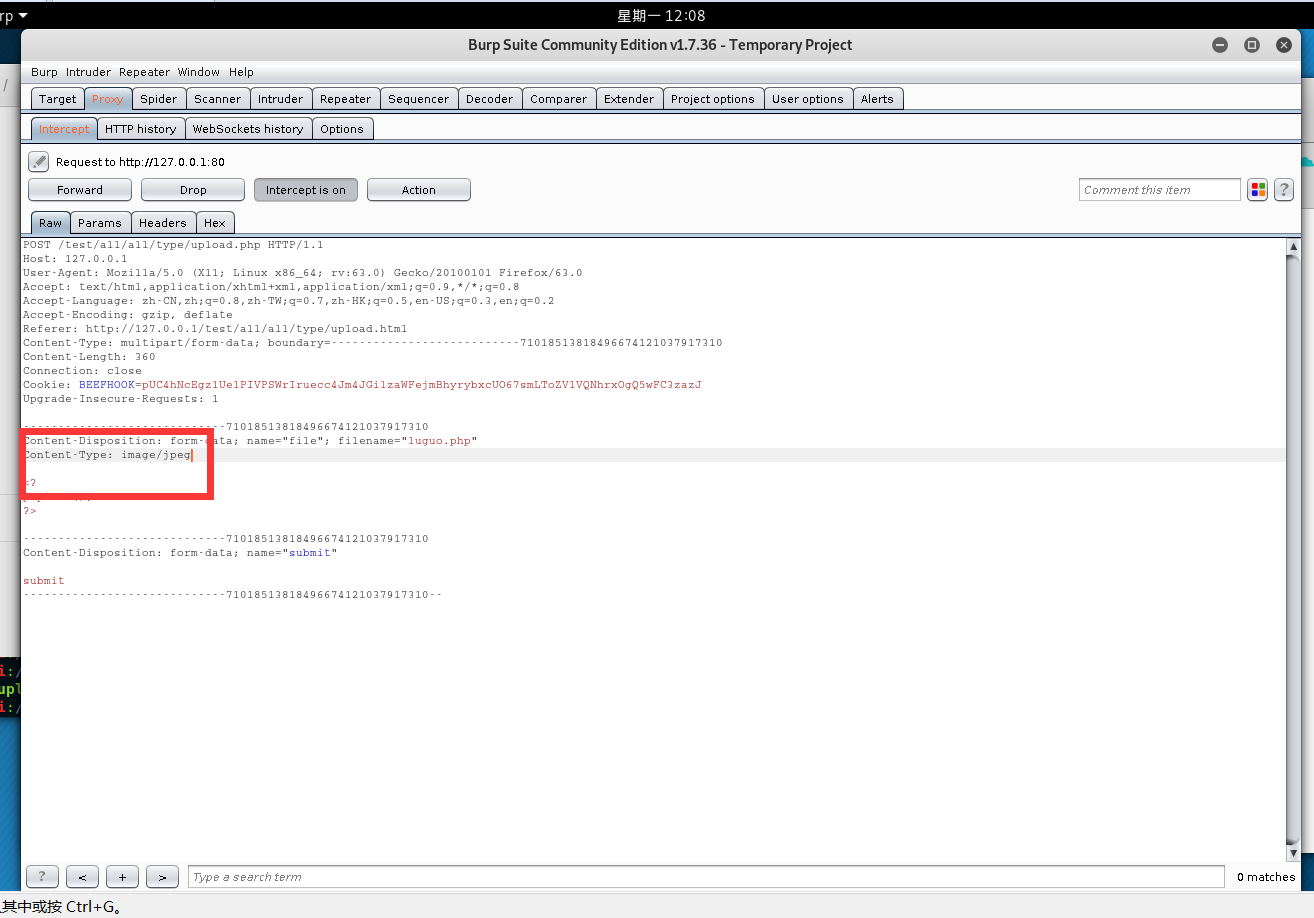
Task: Click the Referer header line
Action: 215,329
